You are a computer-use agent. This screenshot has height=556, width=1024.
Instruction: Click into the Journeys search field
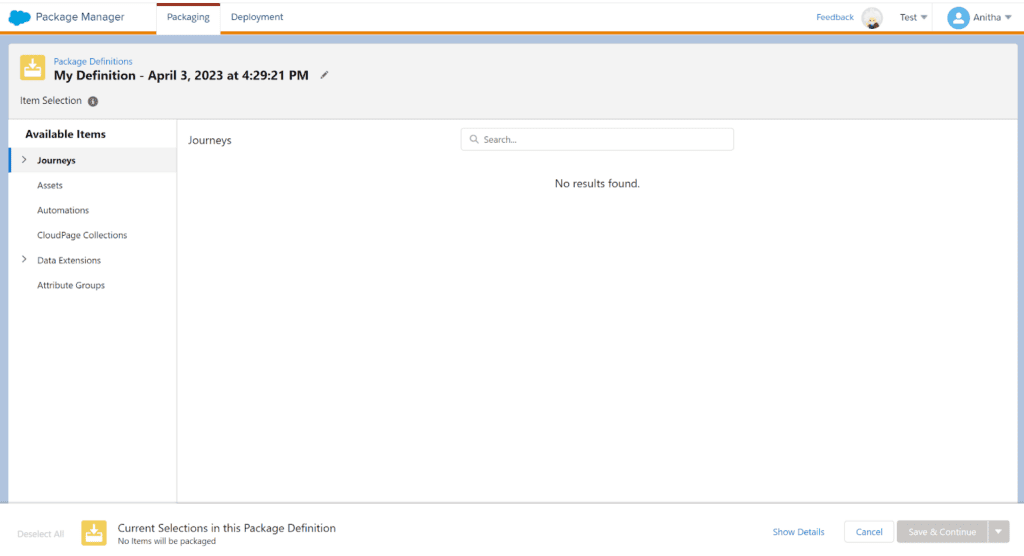point(600,140)
